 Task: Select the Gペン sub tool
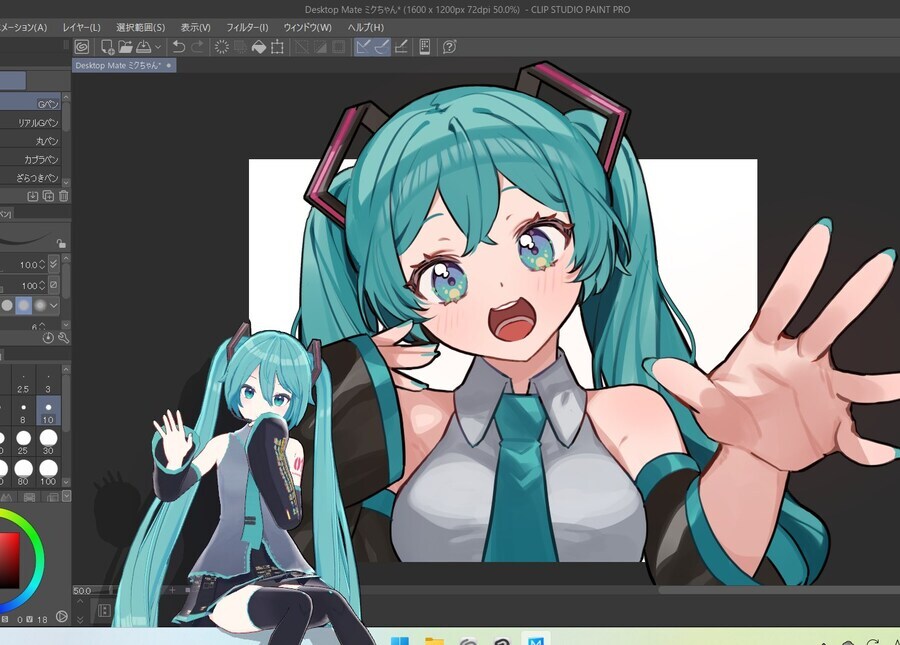point(30,103)
